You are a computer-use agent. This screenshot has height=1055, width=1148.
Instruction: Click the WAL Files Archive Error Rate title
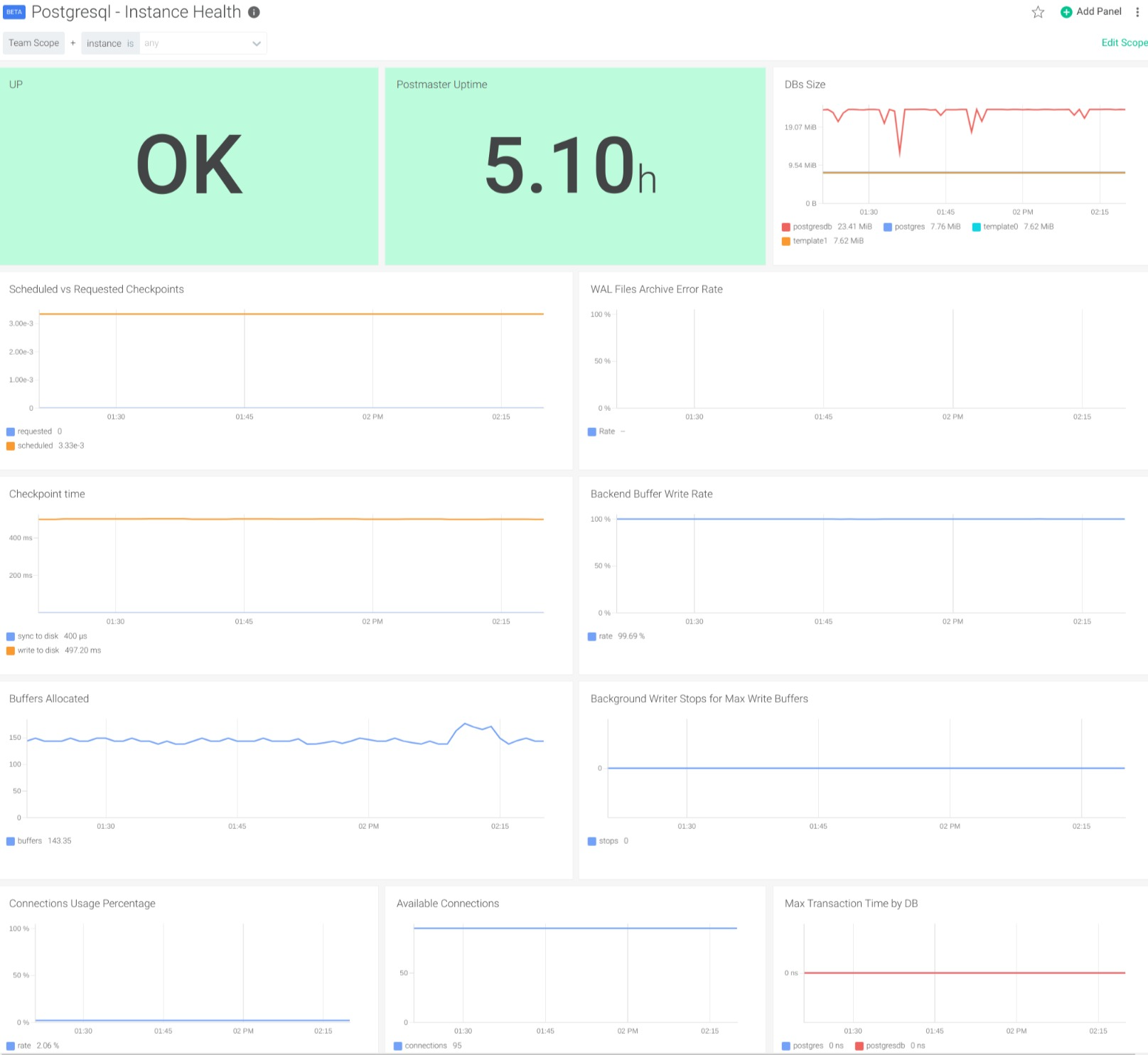tap(656, 289)
